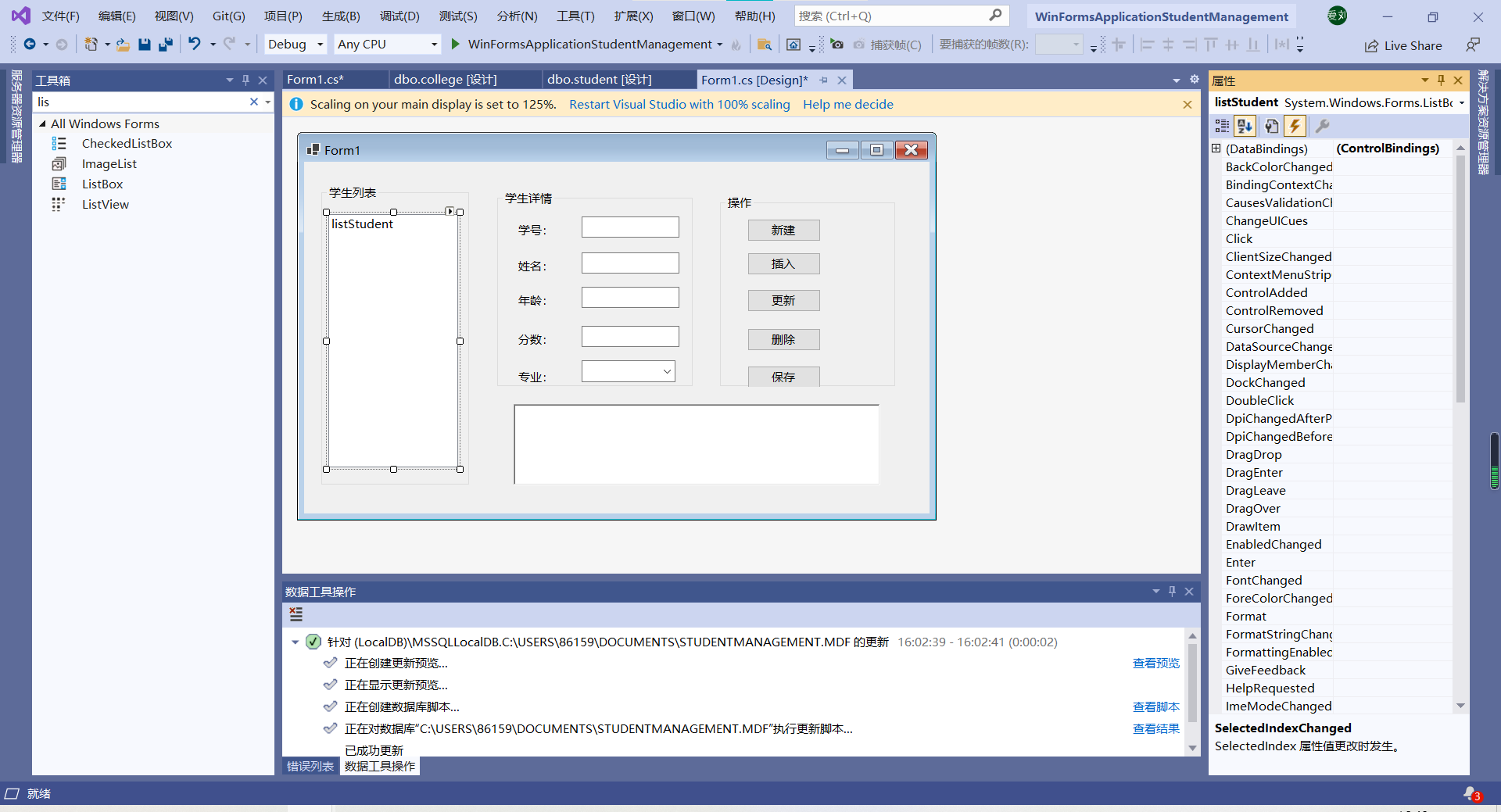Screen dimensions: 1501x812
Task: Toggle auto-hide pin on the 工具箱 panel
Action: click(245, 79)
